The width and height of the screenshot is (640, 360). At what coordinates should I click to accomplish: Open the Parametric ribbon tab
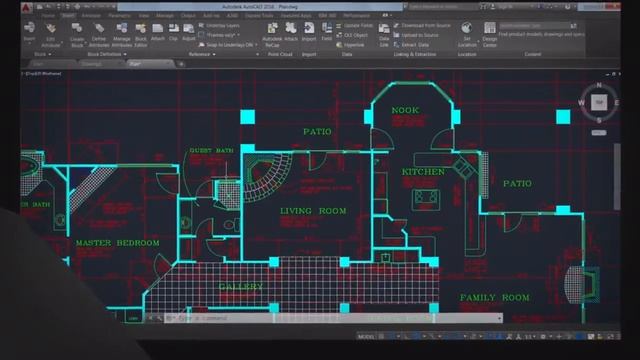119,16
